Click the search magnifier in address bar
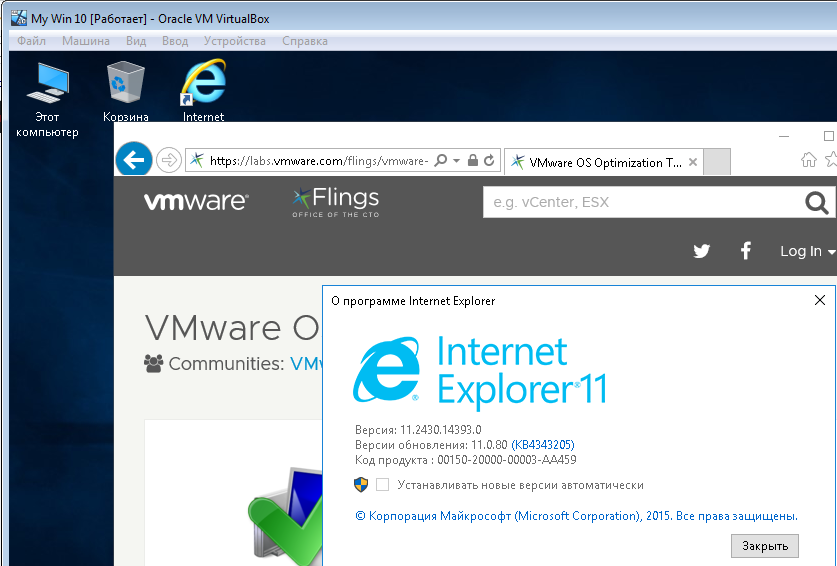This screenshot has height=566, width=837. pyautogui.click(x=441, y=160)
